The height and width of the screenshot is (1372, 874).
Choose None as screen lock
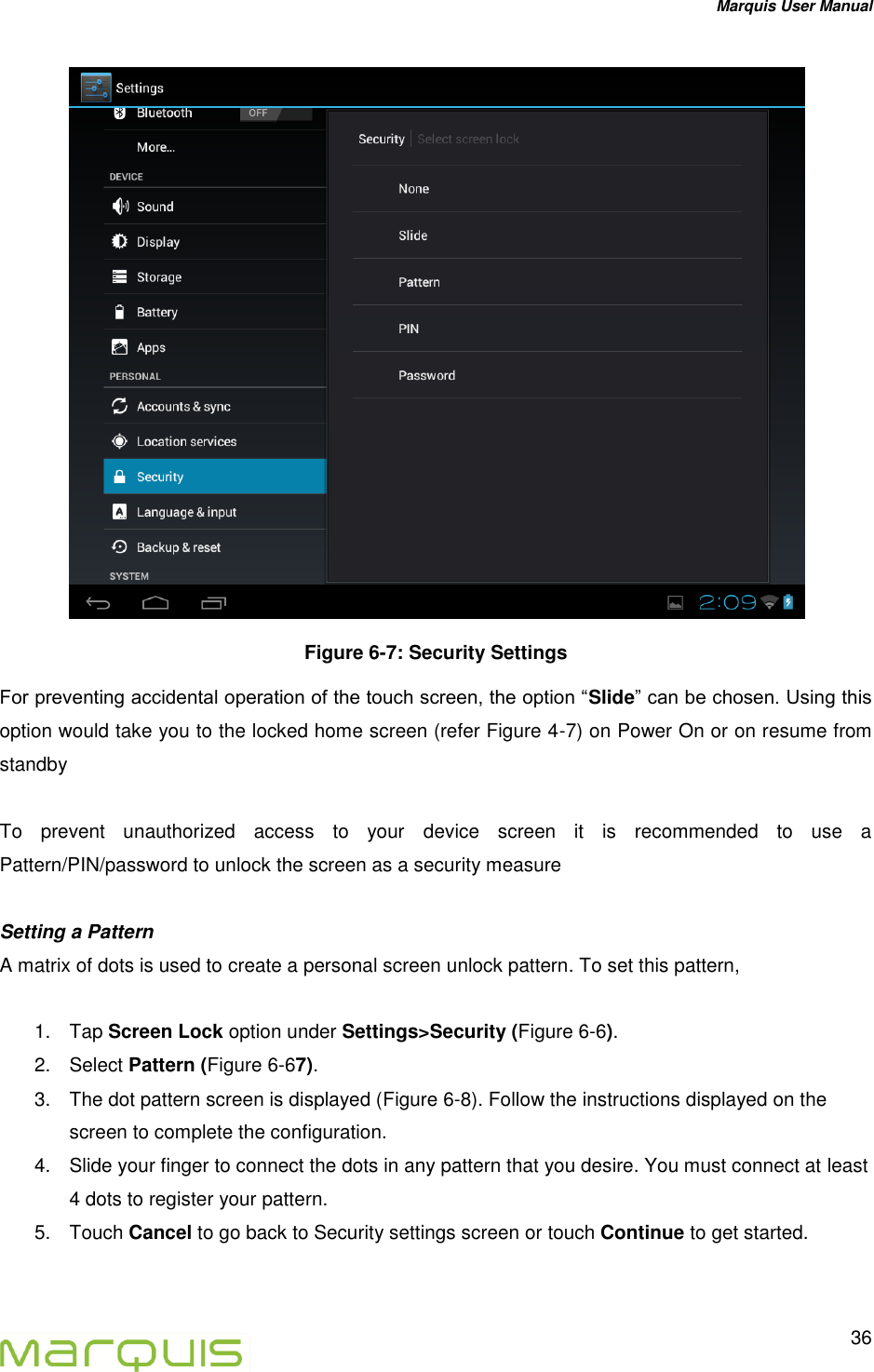(x=412, y=188)
